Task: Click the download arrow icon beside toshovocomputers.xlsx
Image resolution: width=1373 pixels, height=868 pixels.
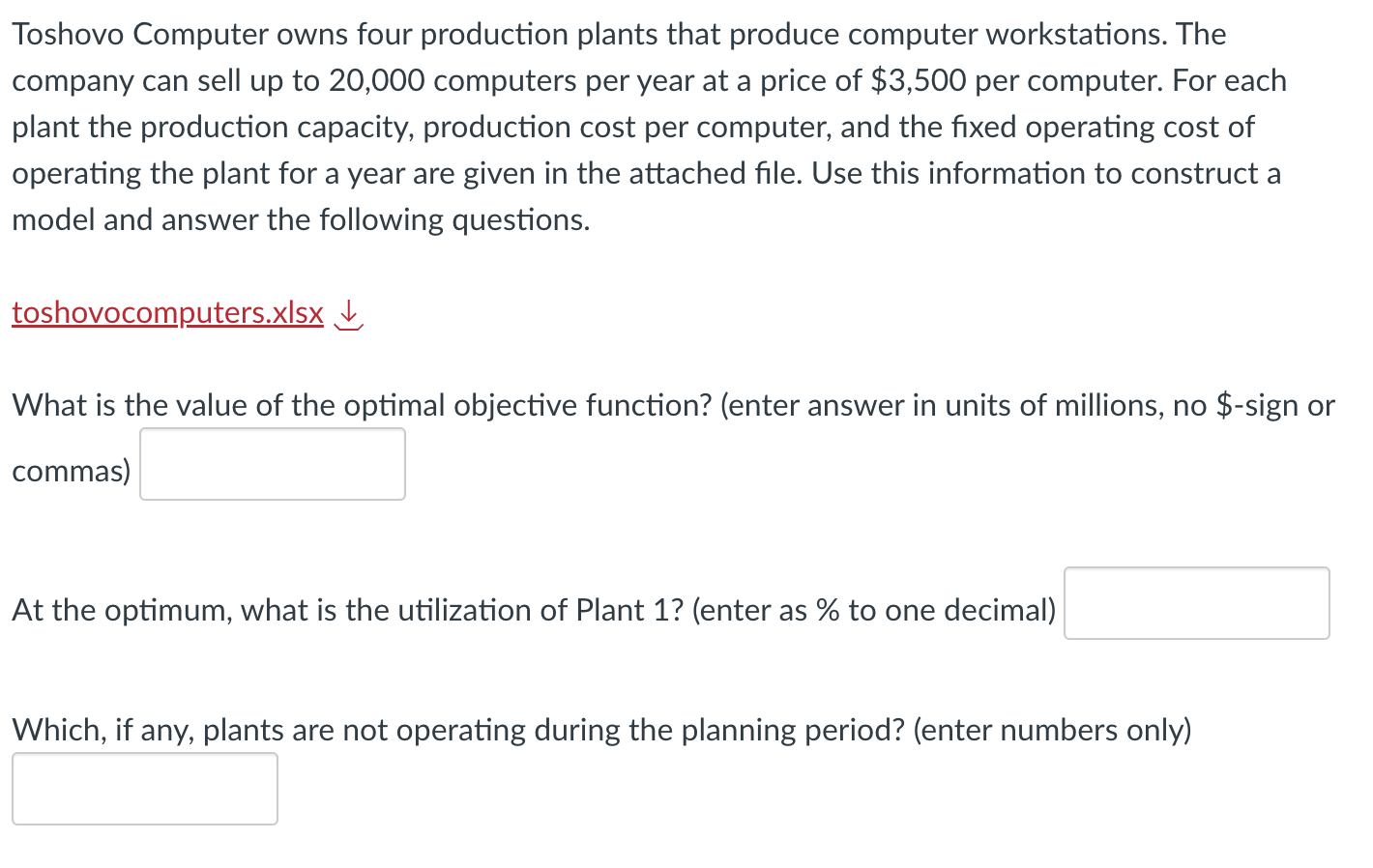Action: 348,312
